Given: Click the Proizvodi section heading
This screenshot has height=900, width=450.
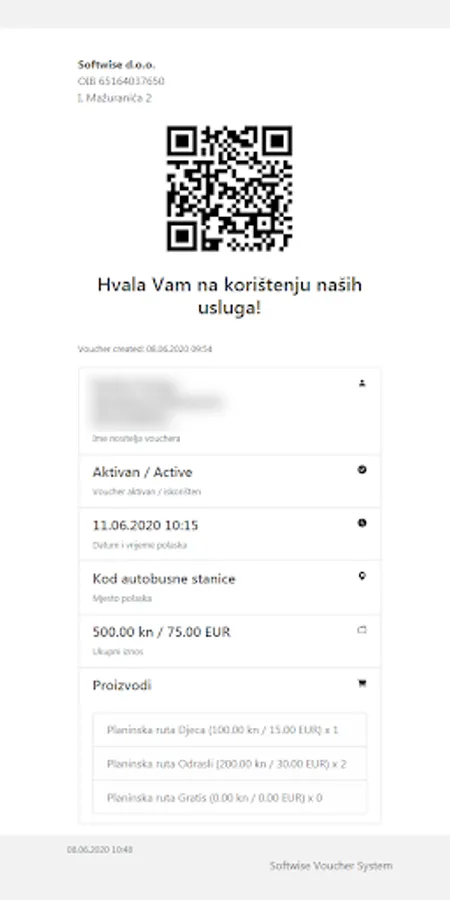Looking at the screenshot, I should [122, 685].
